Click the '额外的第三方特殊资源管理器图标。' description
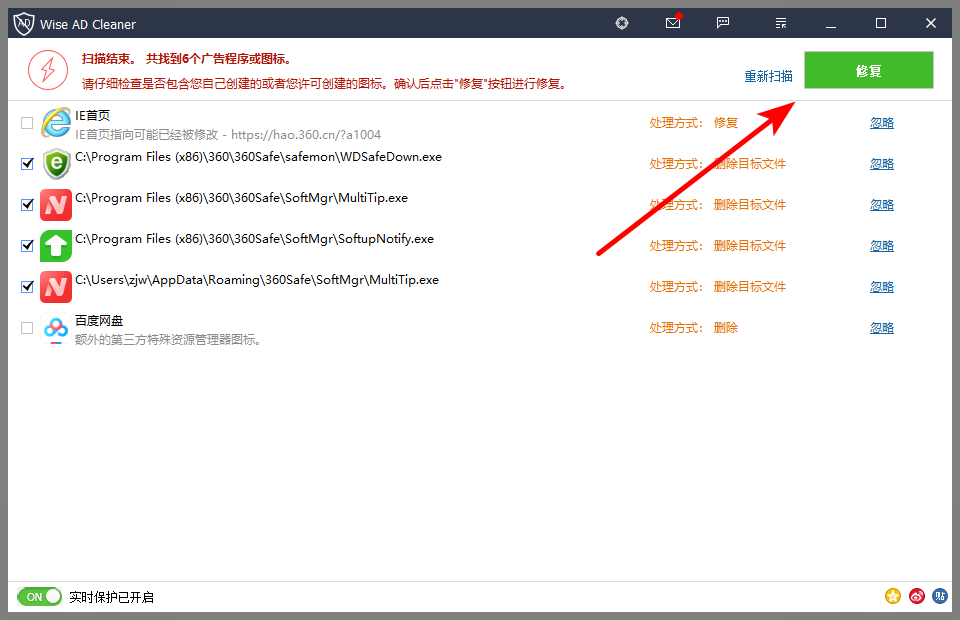Image resolution: width=960 pixels, height=620 pixels. [x=168, y=340]
